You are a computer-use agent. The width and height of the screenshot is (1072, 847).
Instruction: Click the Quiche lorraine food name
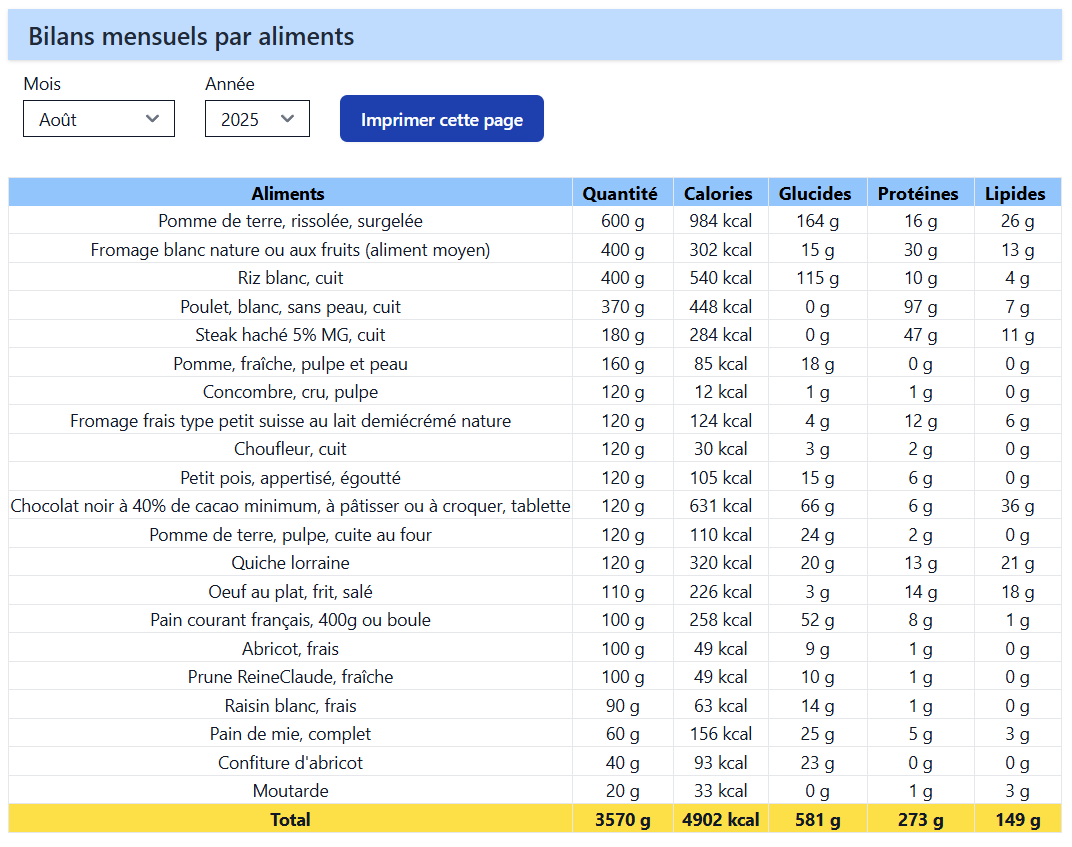coord(290,563)
